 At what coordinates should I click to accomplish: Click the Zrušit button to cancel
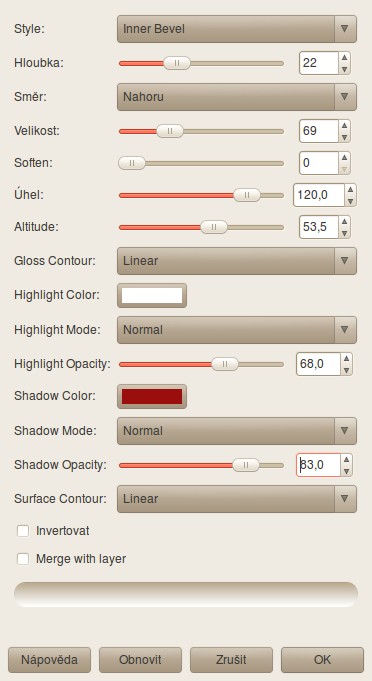[231, 660]
